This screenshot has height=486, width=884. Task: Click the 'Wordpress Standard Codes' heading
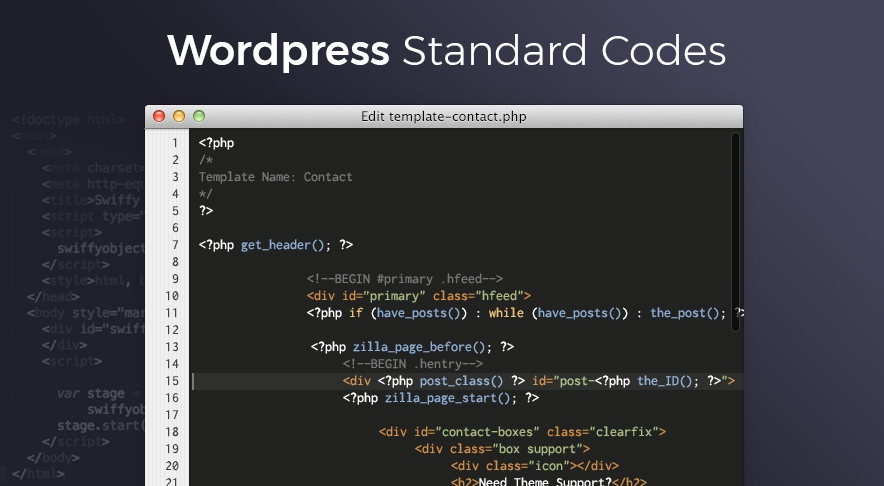(x=447, y=51)
